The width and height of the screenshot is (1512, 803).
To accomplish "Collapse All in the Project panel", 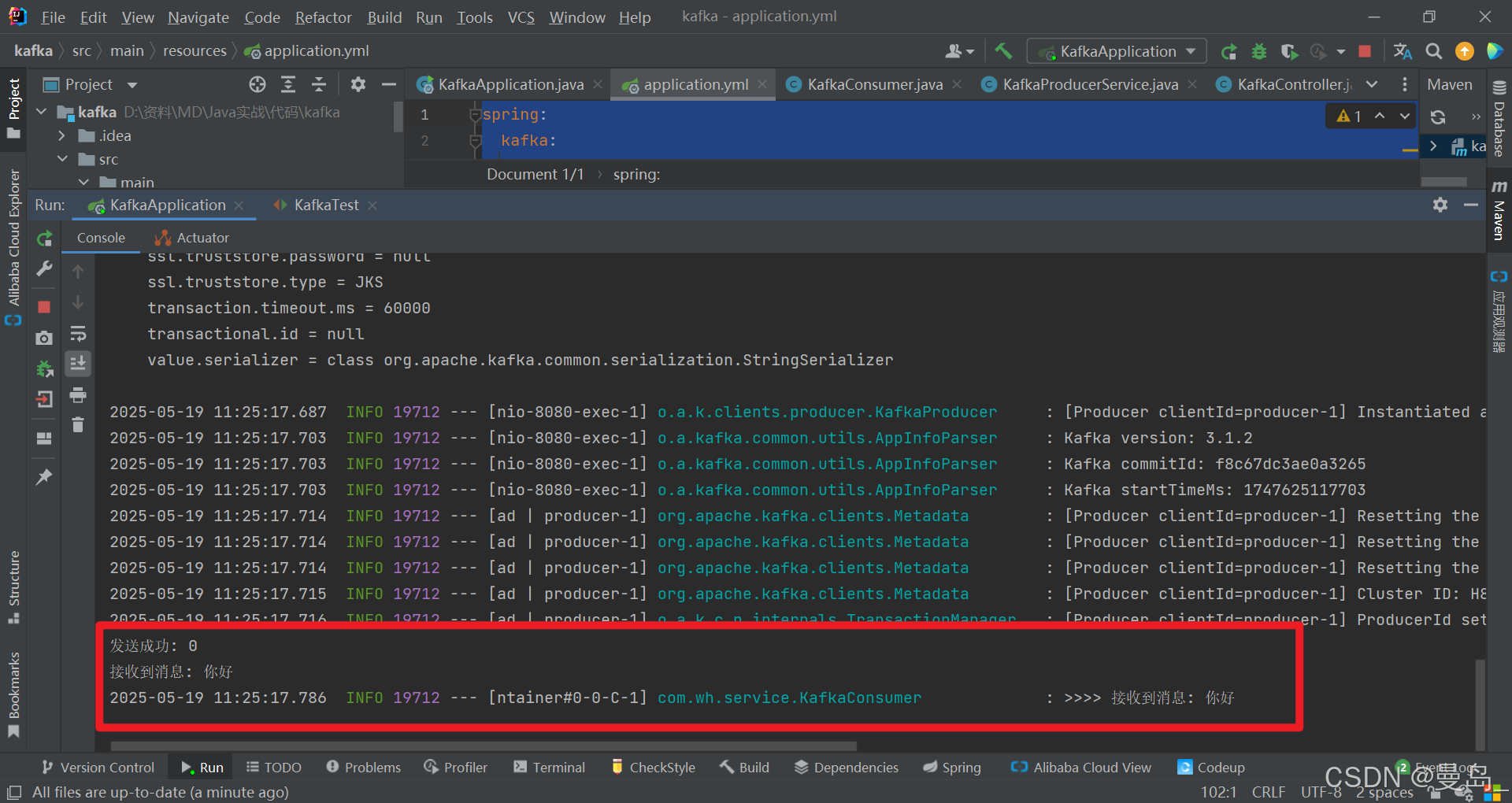I will tap(319, 84).
